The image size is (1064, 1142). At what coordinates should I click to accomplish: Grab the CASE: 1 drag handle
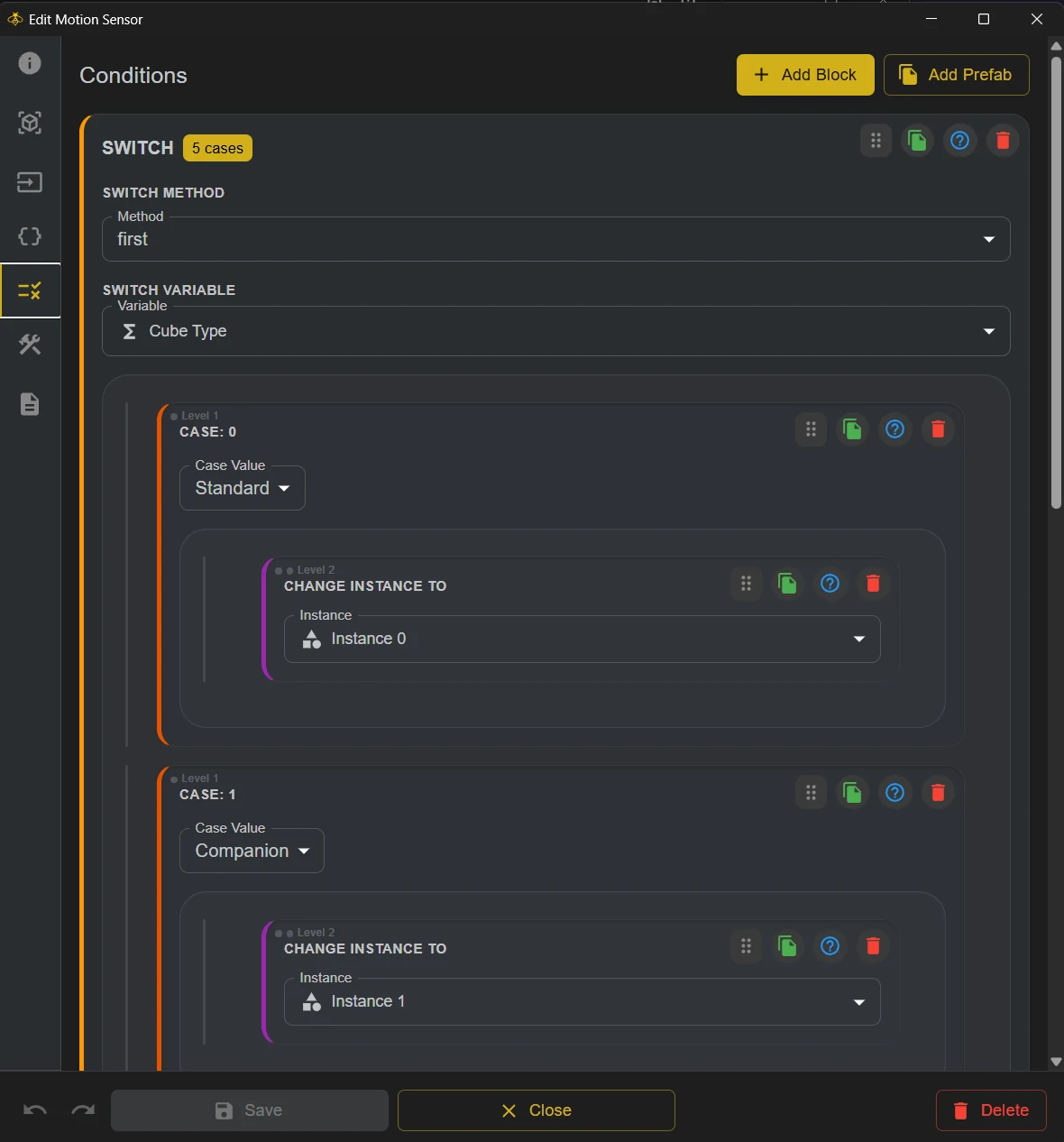pyautogui.click(x=811, y=792)
